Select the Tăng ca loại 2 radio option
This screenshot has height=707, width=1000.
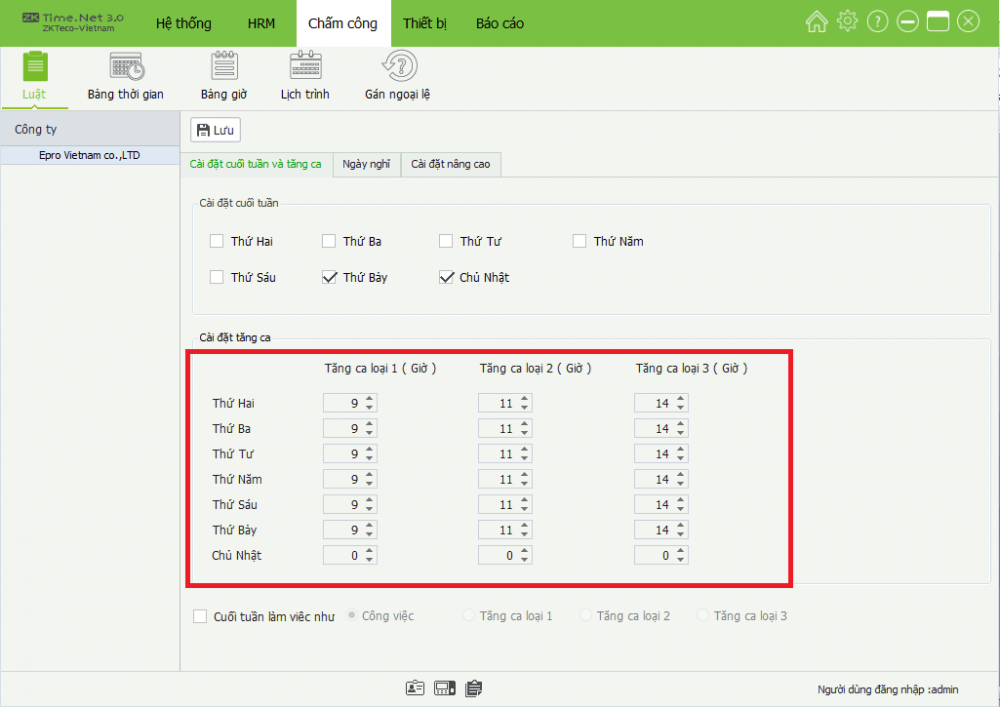click(586, 617)
